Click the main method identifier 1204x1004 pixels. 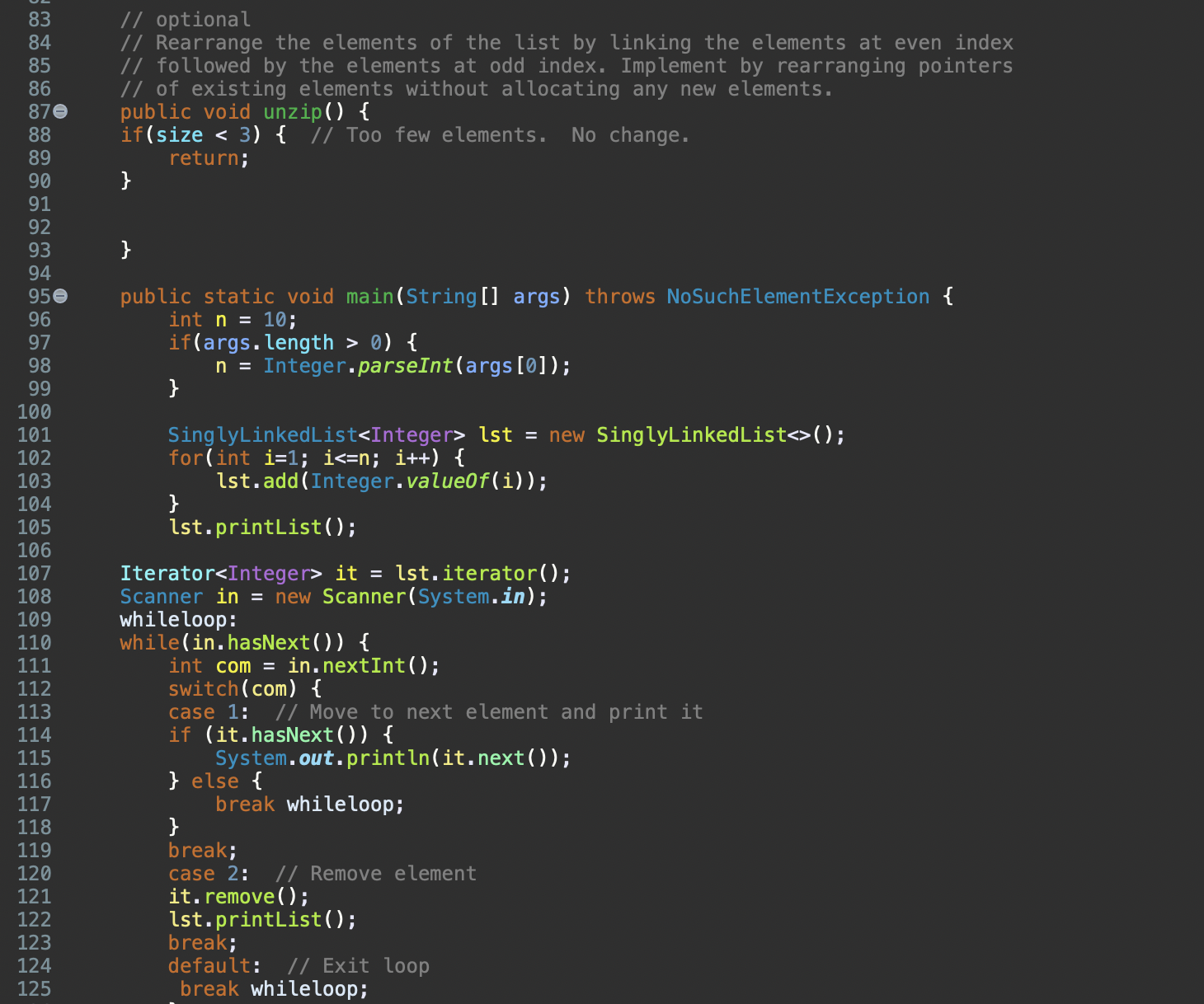click(369, 296)
